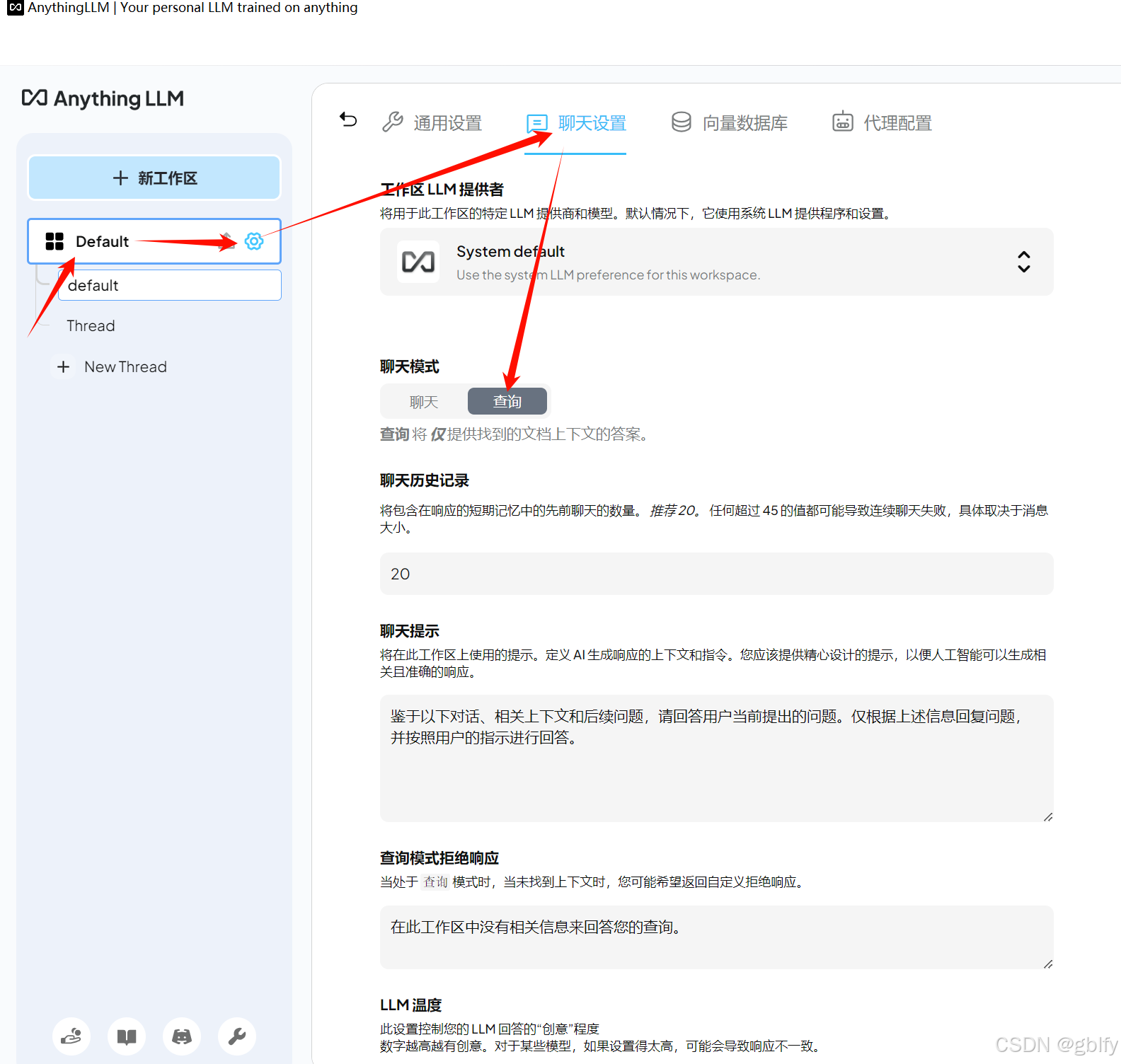Open the documentation book icon
Viewport: 1121px width, 1064px height.
click(127, 1036)
